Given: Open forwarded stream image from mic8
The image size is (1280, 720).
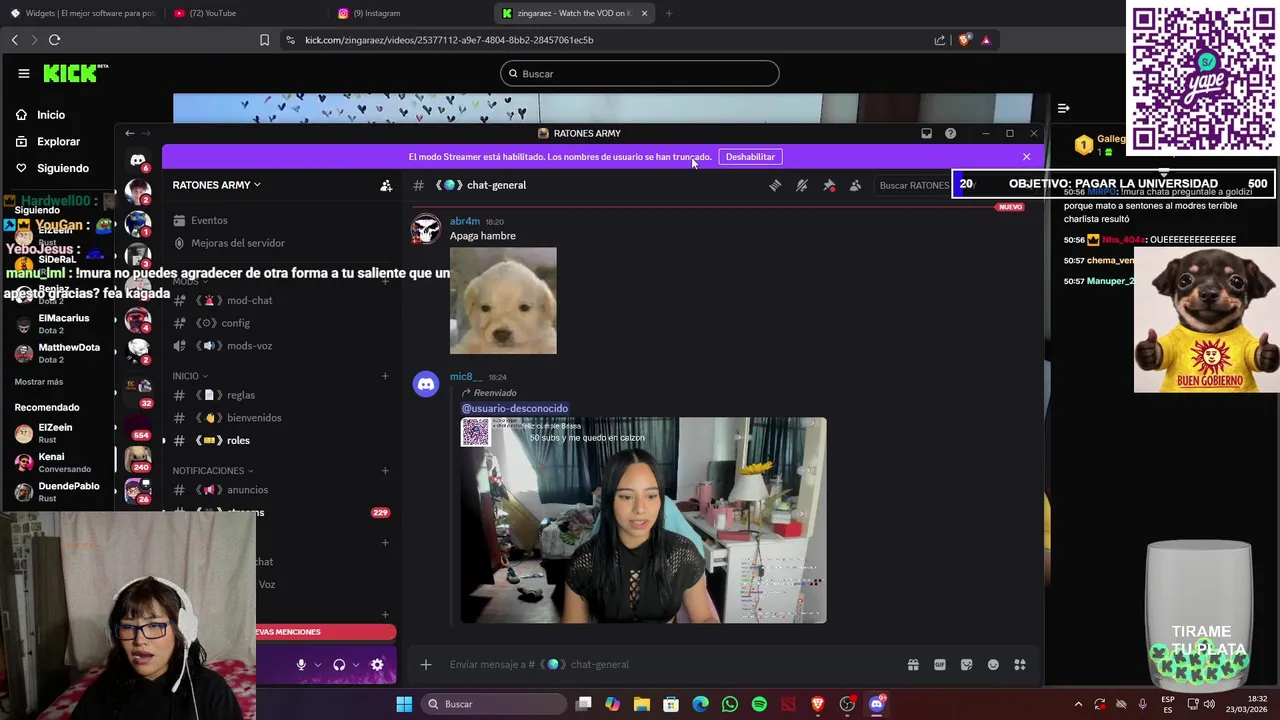Looking at the screenshot, I should click(x=643, y=520).
